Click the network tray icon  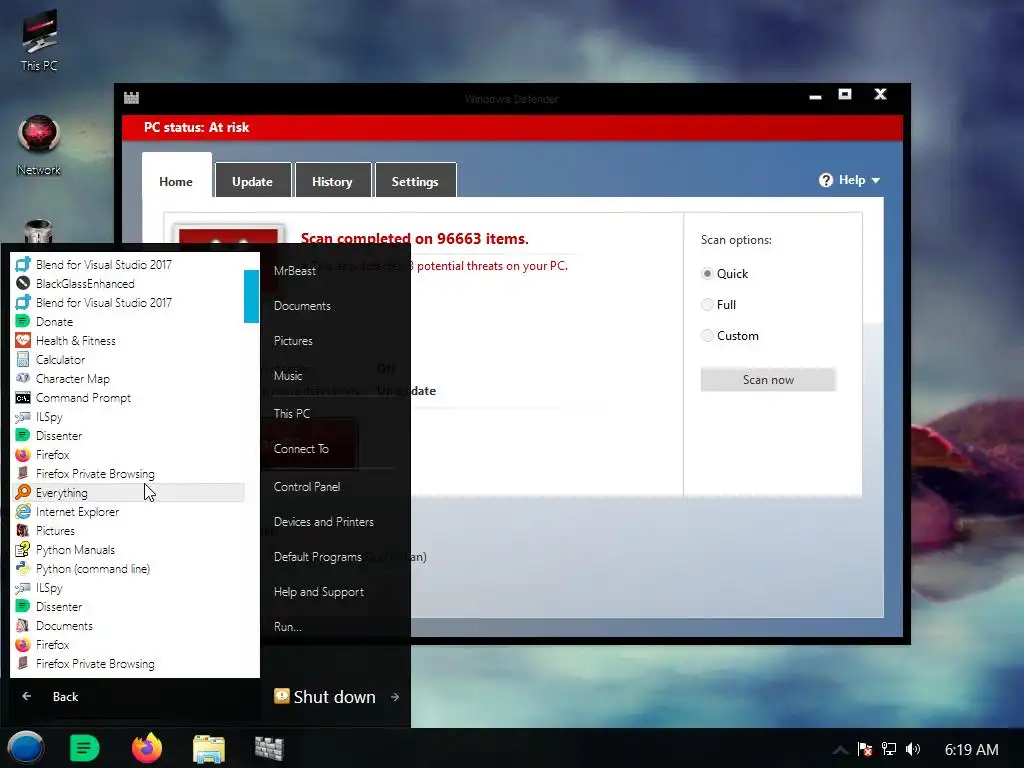click(889, 749)
